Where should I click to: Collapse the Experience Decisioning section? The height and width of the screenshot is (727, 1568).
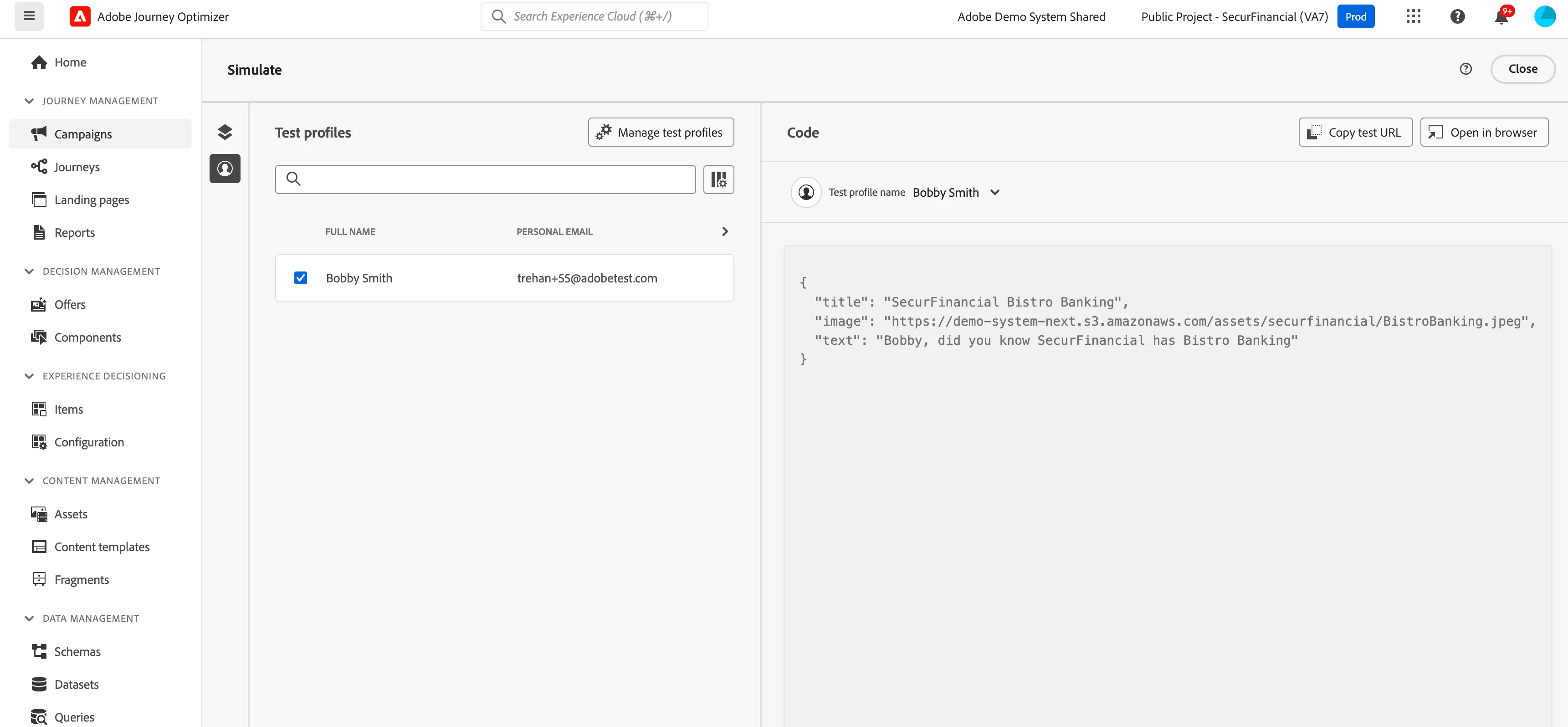(29, 376)
